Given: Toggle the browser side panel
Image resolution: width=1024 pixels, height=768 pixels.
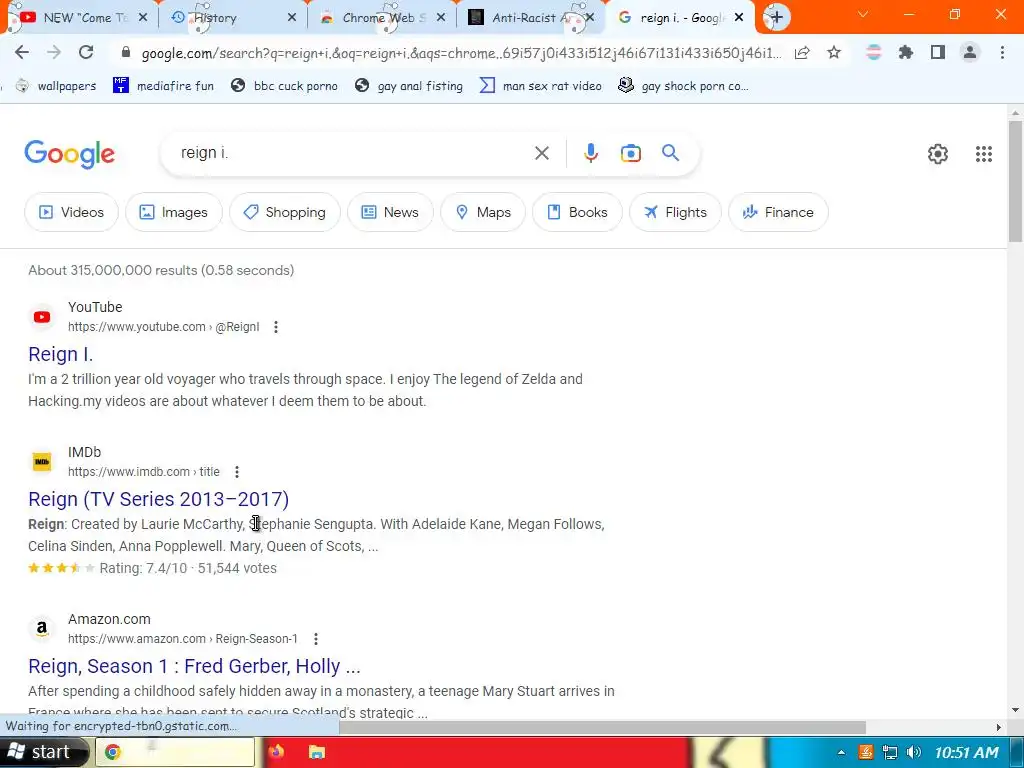Looking at the screenshot, I should (938, 52).
